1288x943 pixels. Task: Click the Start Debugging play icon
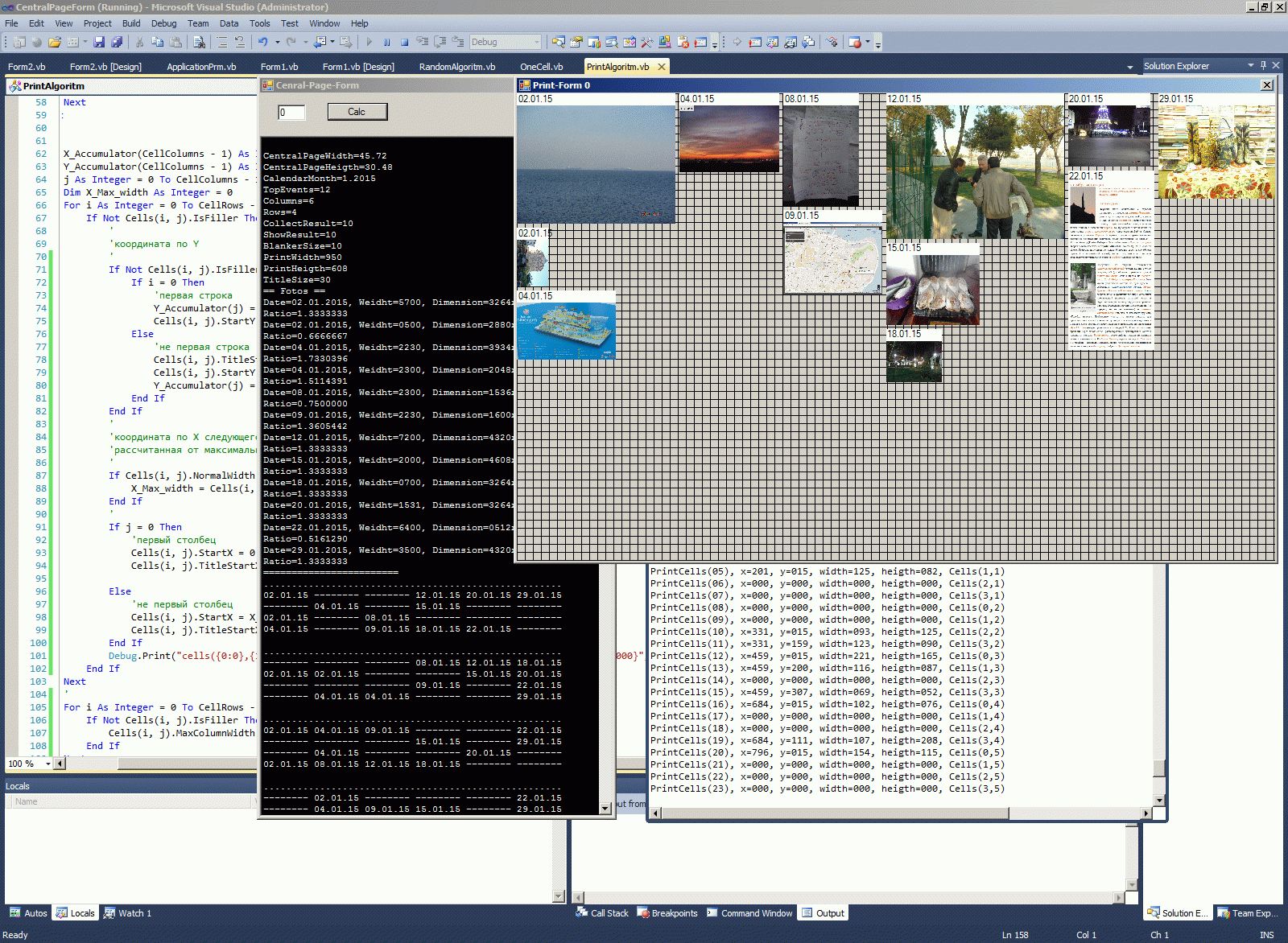[x=369, y=42]
